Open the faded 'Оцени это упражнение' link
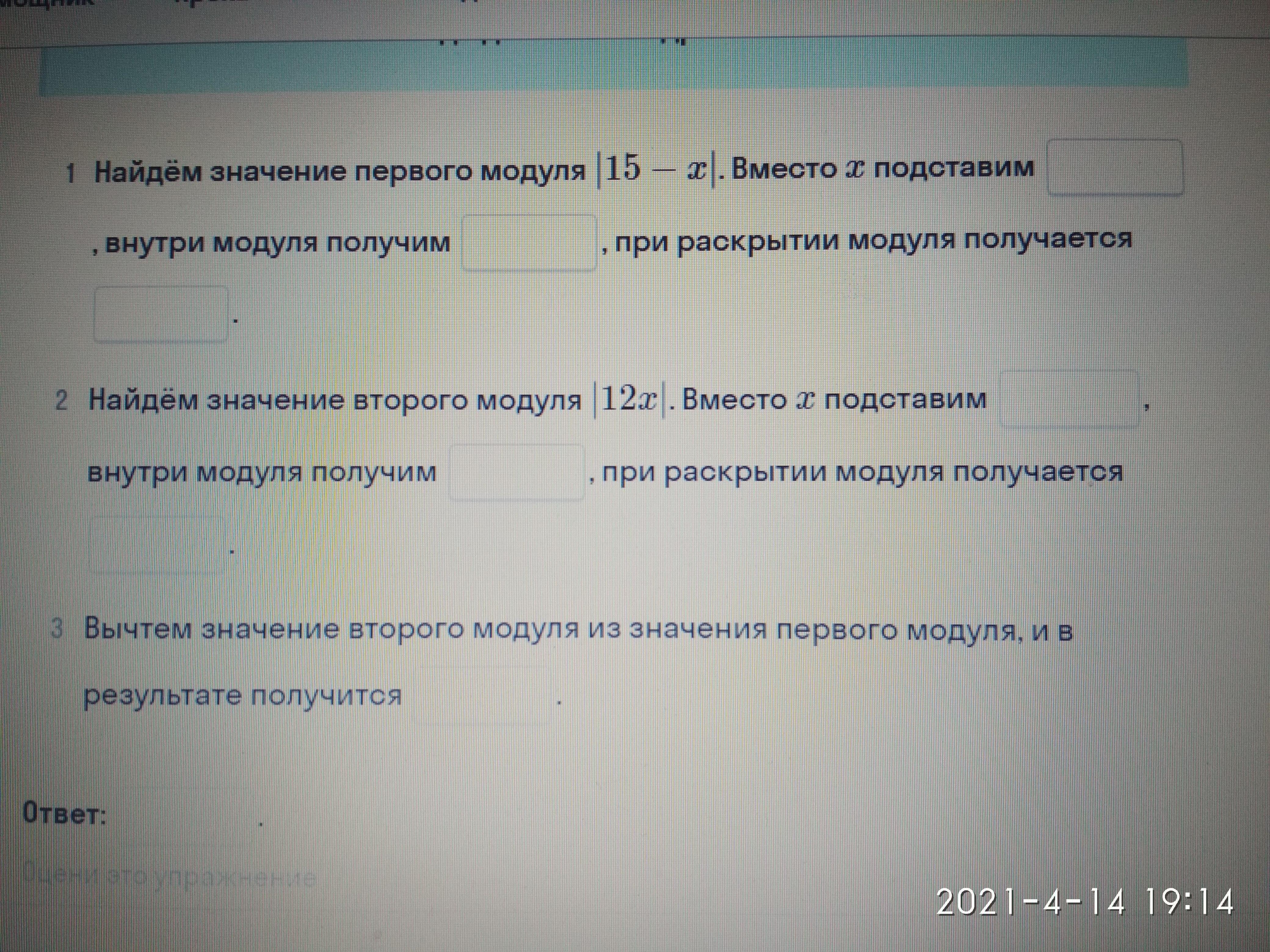 pyautogui.click(x=169, y=878)
